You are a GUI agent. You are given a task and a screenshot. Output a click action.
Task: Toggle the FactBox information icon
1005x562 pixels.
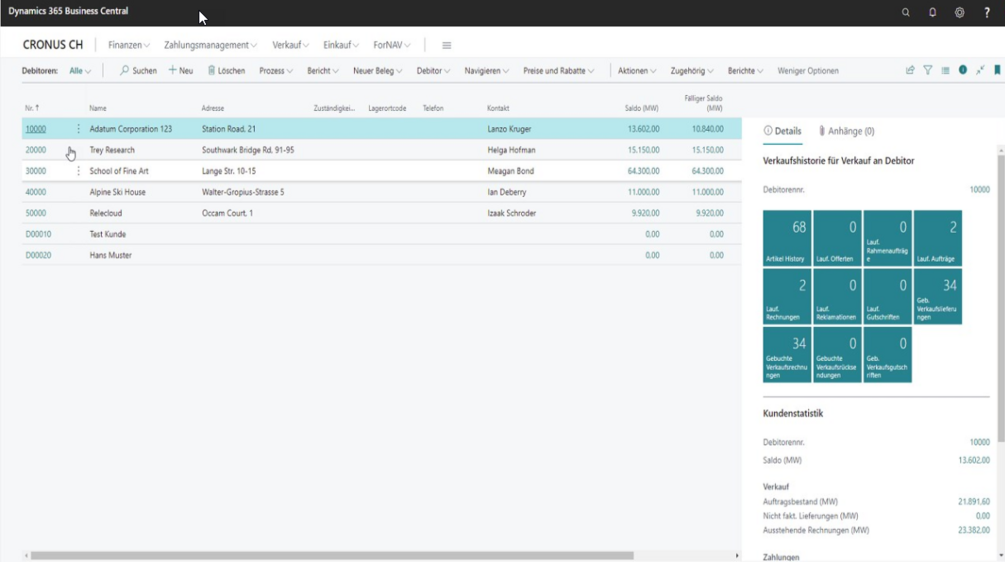tap(963, 70)
